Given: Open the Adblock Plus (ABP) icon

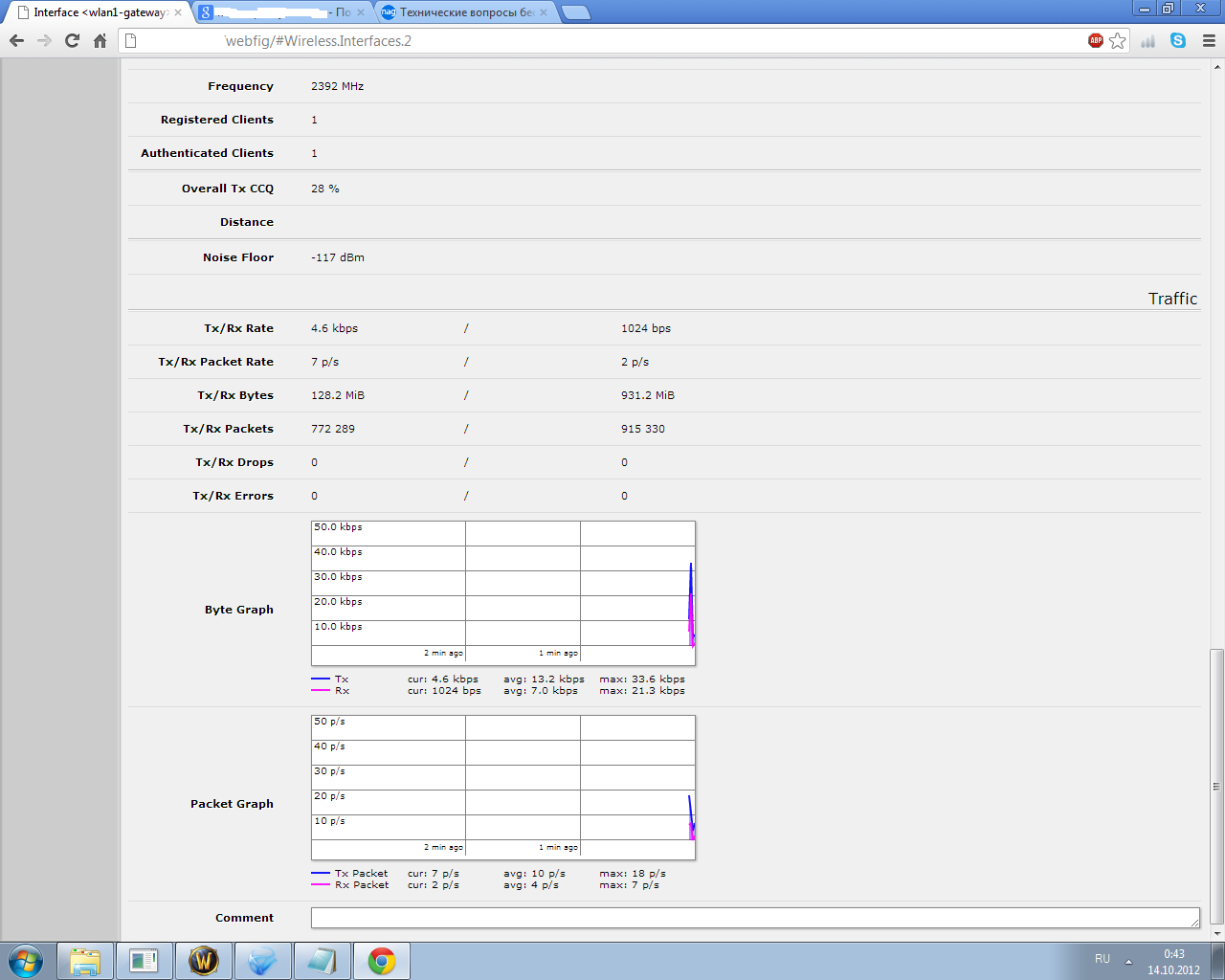Looking at the screenshot, I should 1096,40.
